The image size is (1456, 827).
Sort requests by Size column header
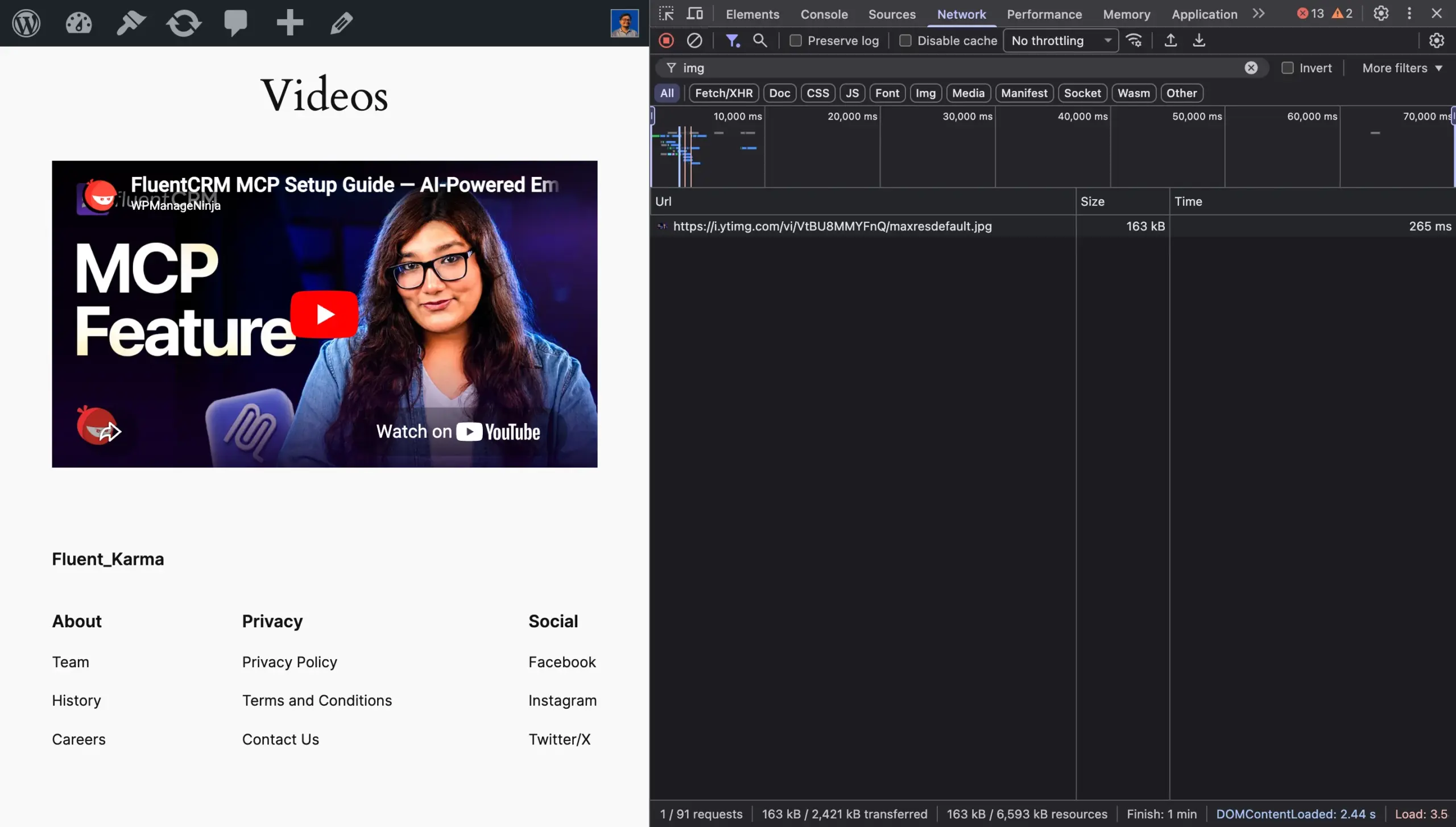click(x=1122, y=201)
